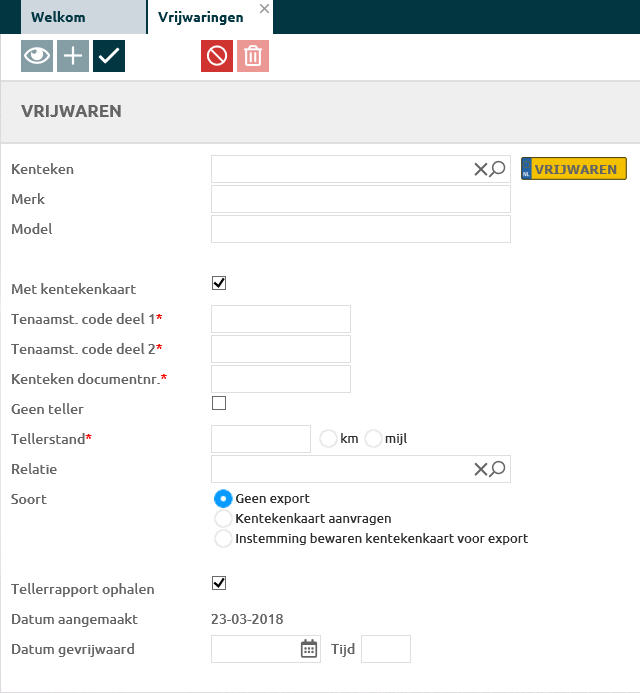The image size is (640, 693).
Task: Open calendar picker for Datum gevrijwaard
Action: [x=309, y=650]
